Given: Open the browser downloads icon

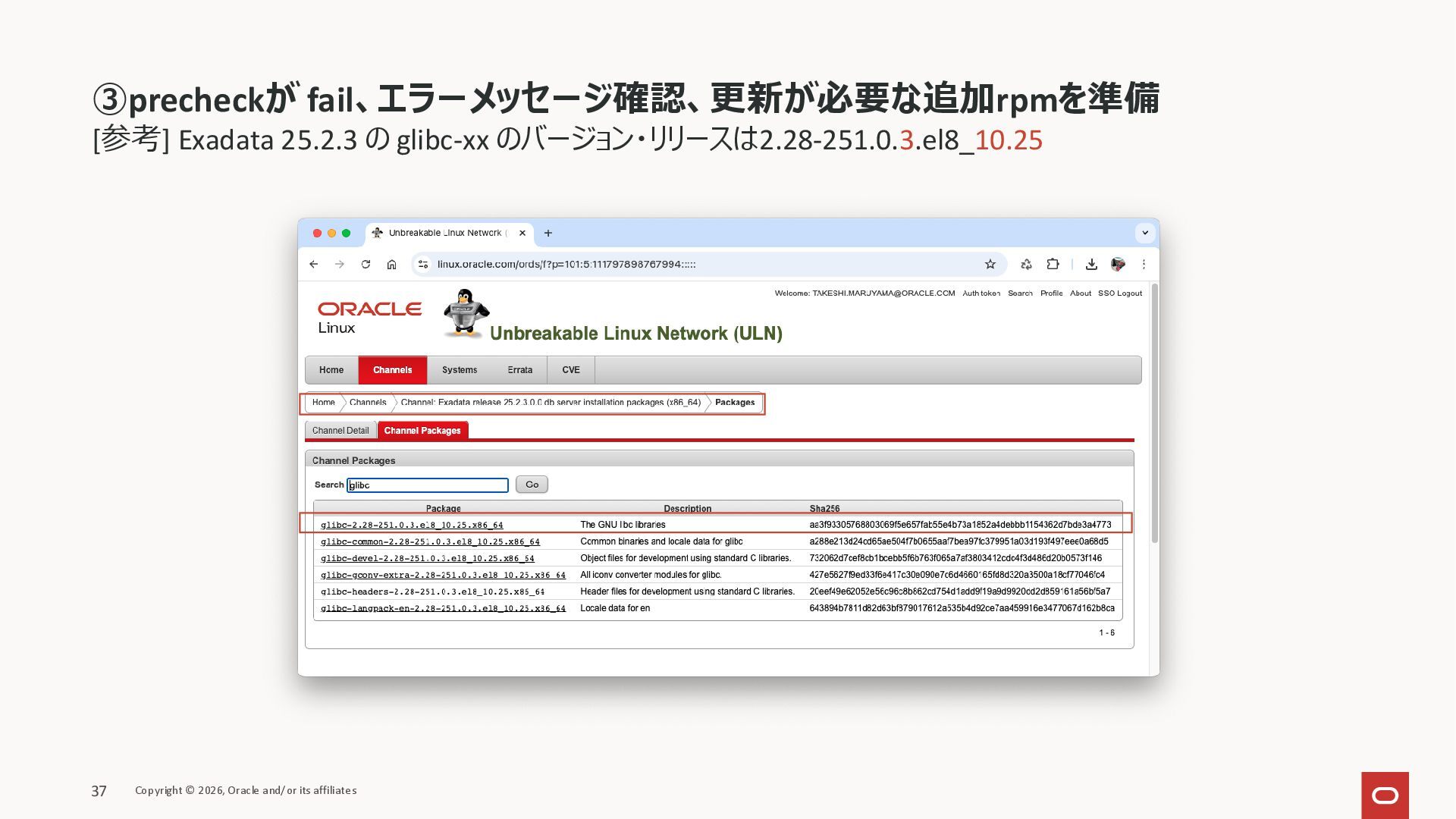Looking at the screenshot, I should (1091, 264).
